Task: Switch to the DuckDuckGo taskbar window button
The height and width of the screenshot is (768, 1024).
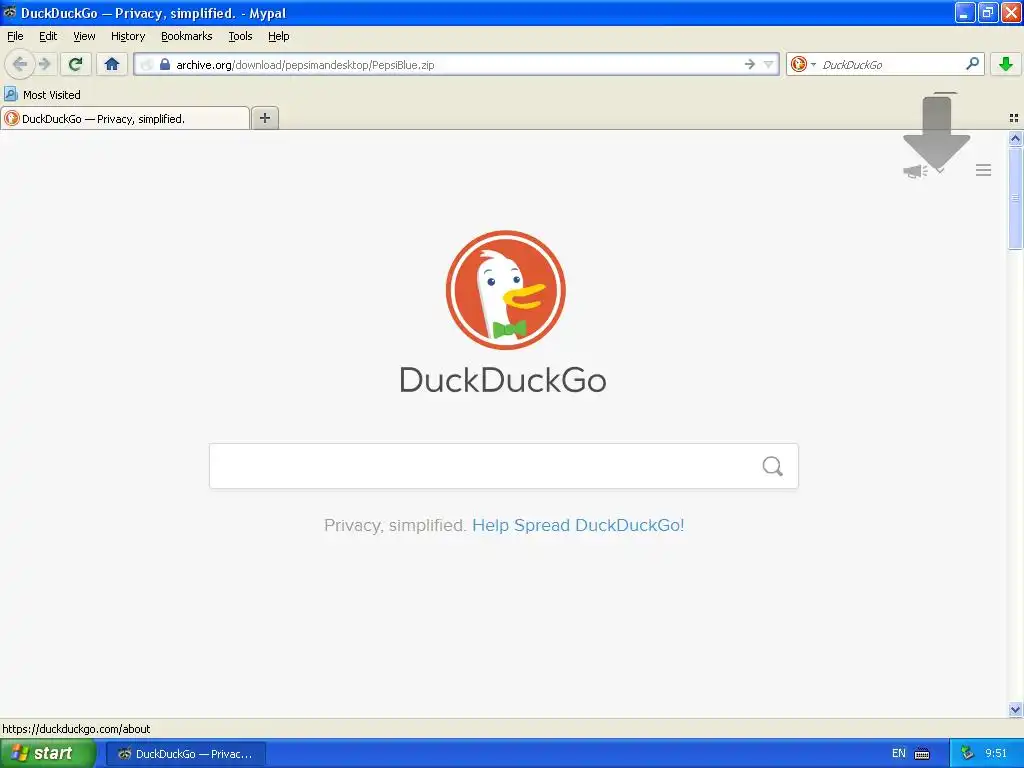Action: point(185,754)
